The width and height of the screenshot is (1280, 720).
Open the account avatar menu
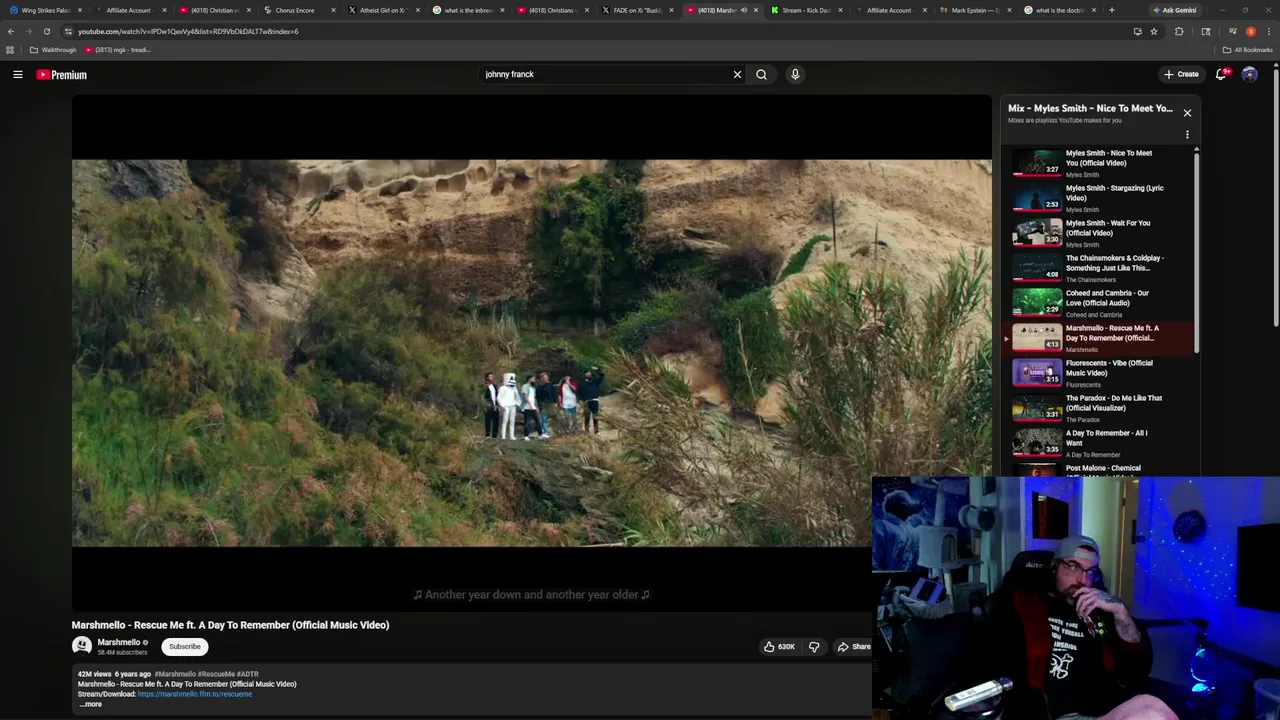point(1249,74)
